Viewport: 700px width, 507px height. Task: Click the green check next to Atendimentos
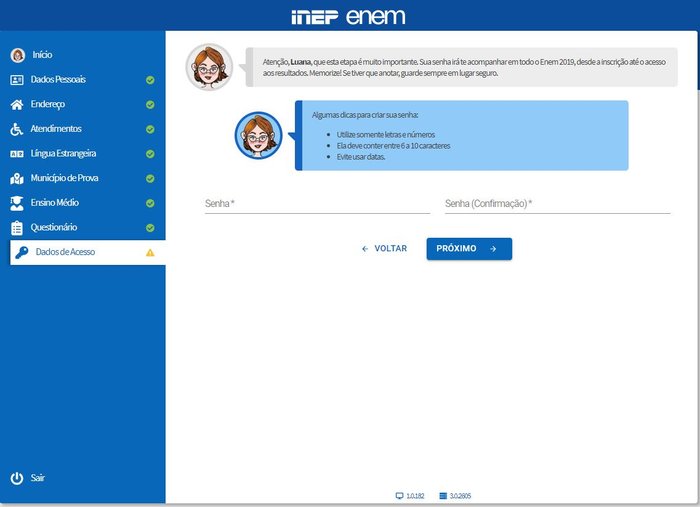150,129
